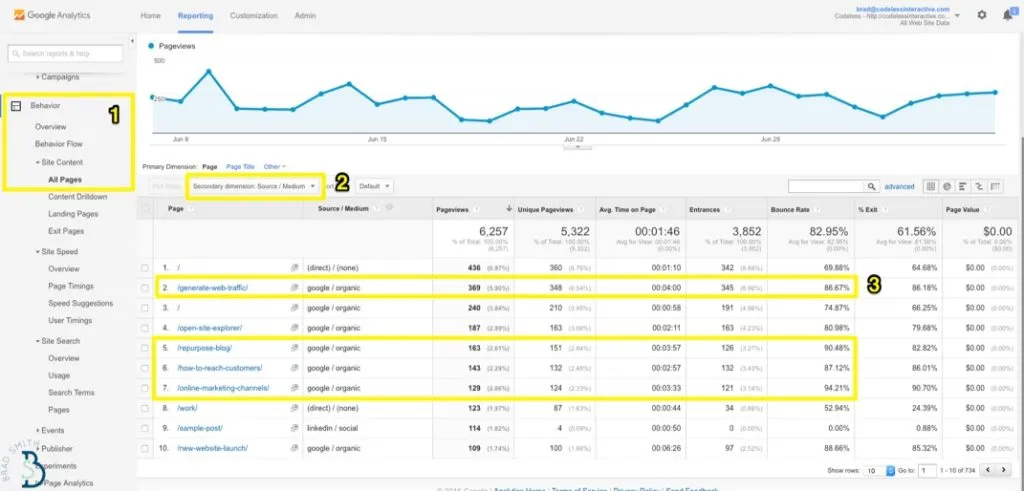Screen dimensions: 1024x491
Task: Switch to the pie chart (percentage) view
Action: (x=947, y=186)
